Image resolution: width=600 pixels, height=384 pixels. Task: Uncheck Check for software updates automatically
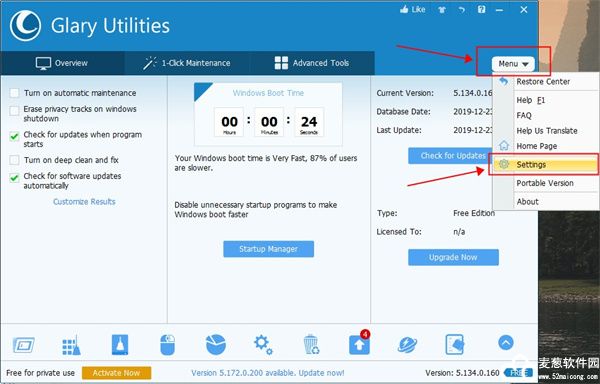tap(14, 178)
